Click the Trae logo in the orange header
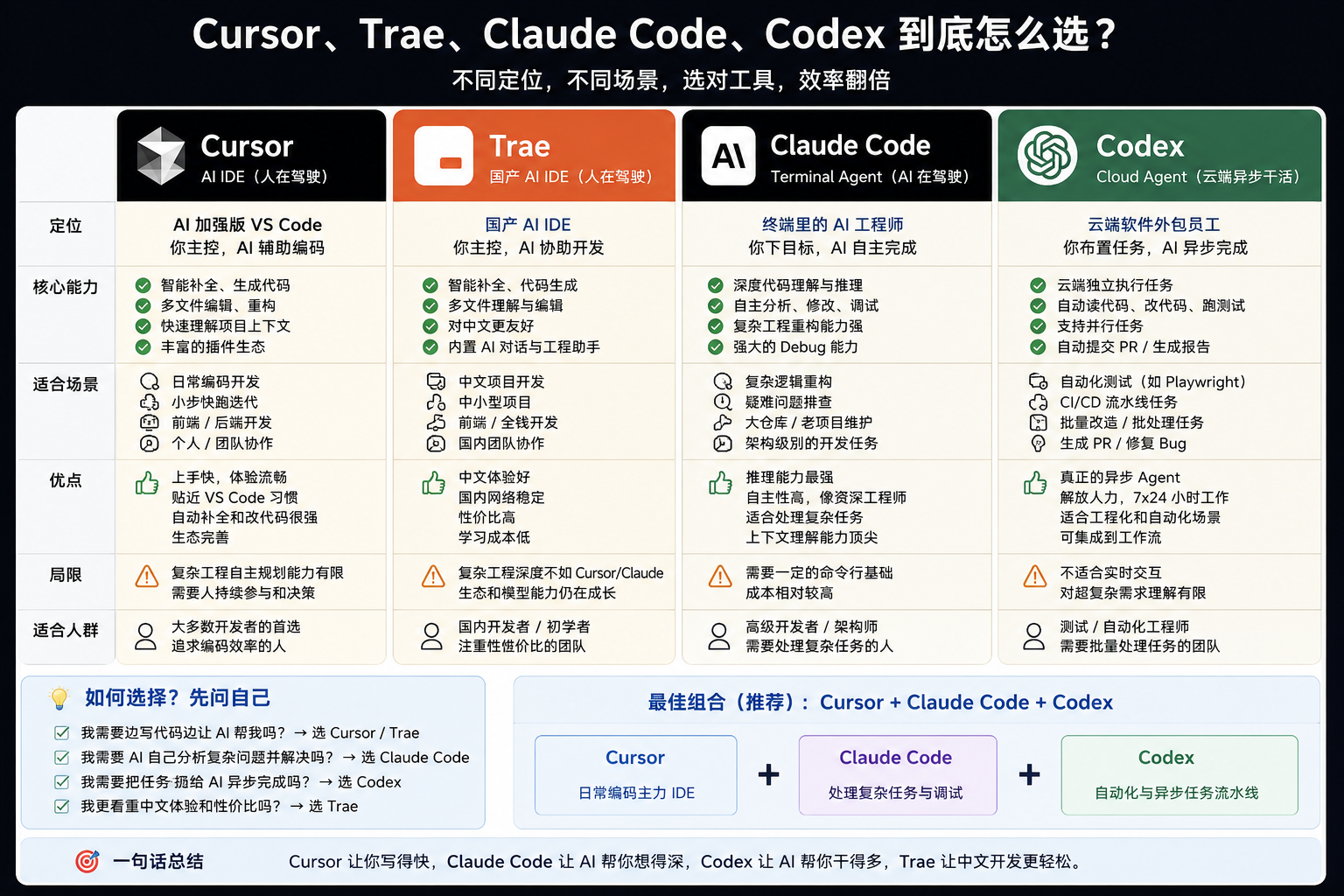 [444, 156]
